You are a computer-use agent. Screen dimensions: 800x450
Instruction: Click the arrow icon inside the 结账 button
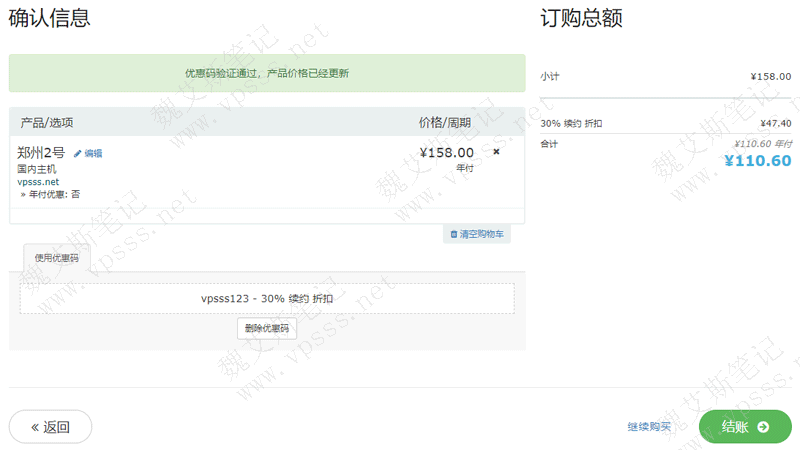click(x=763, y=427)
